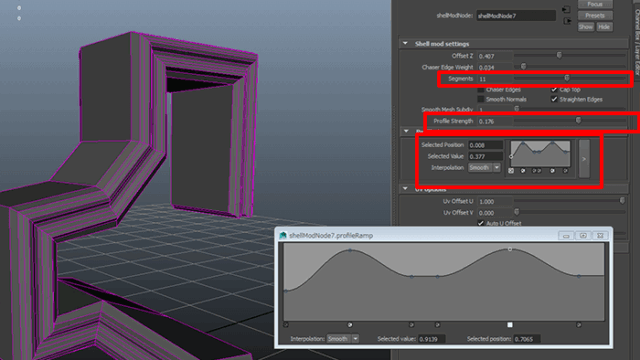Click the Maya icon in profileRamp title bar
This screenshot has height=360, width=640.
coord(283,236)
